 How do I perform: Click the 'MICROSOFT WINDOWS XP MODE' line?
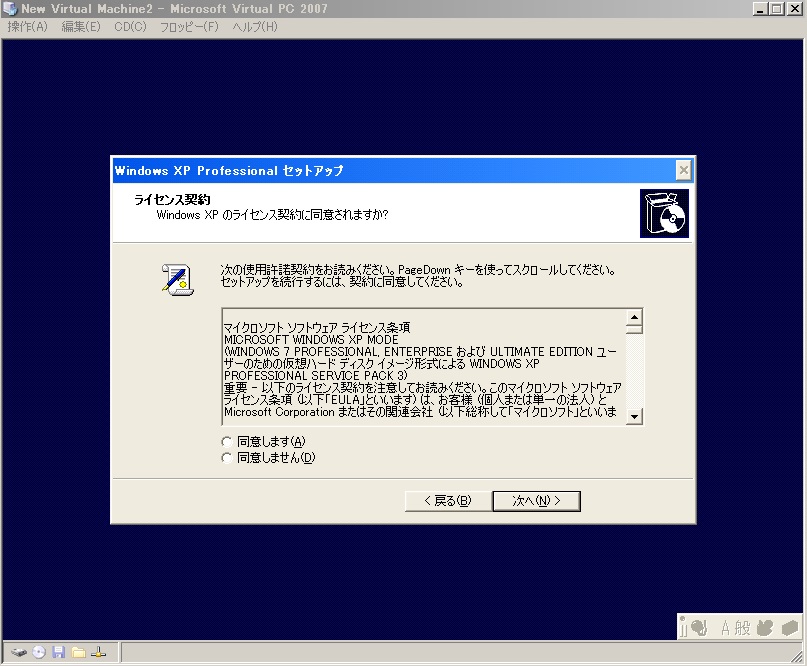click(x=311, y=340)
